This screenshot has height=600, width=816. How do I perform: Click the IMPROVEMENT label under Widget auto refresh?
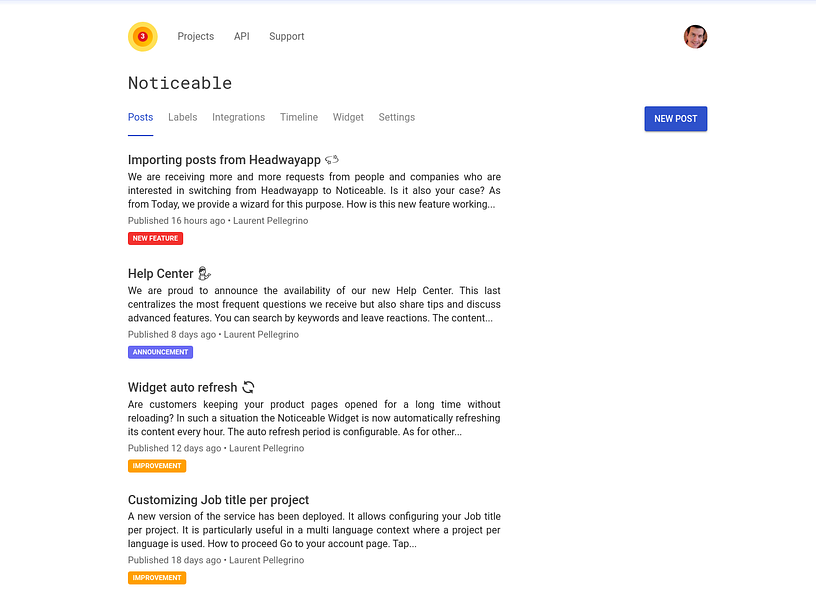pyautogui.click(x=157, y=466)
